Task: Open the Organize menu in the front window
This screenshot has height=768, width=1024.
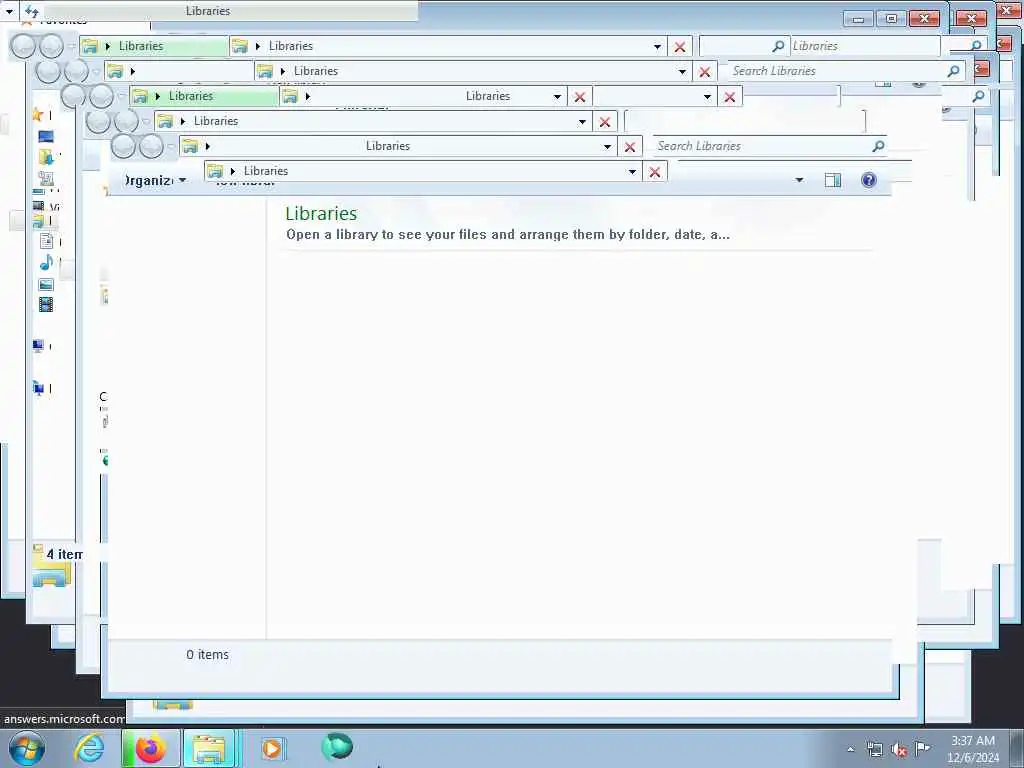Action: click(x=155, y=180)
